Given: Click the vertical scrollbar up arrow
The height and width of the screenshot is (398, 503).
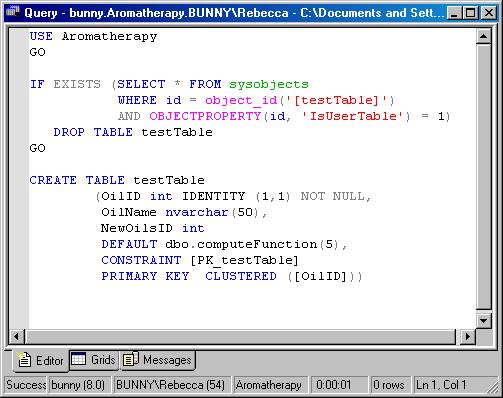Looking at the screenshot, I should click(x=483, y=37).
